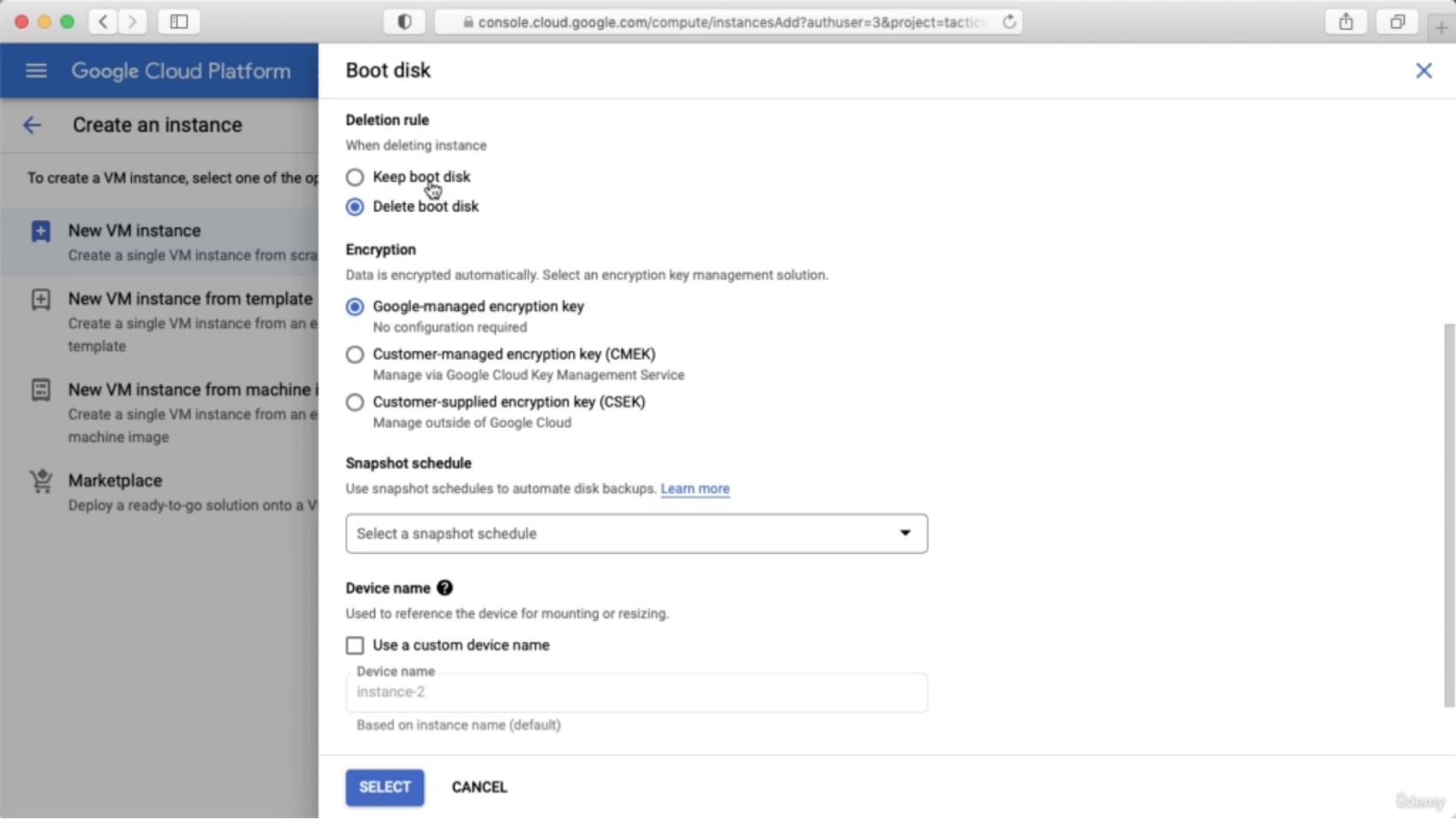Click the back arrow beside Create an instance
Viewport: 1456px width, 820px height.
coord(32,125)
